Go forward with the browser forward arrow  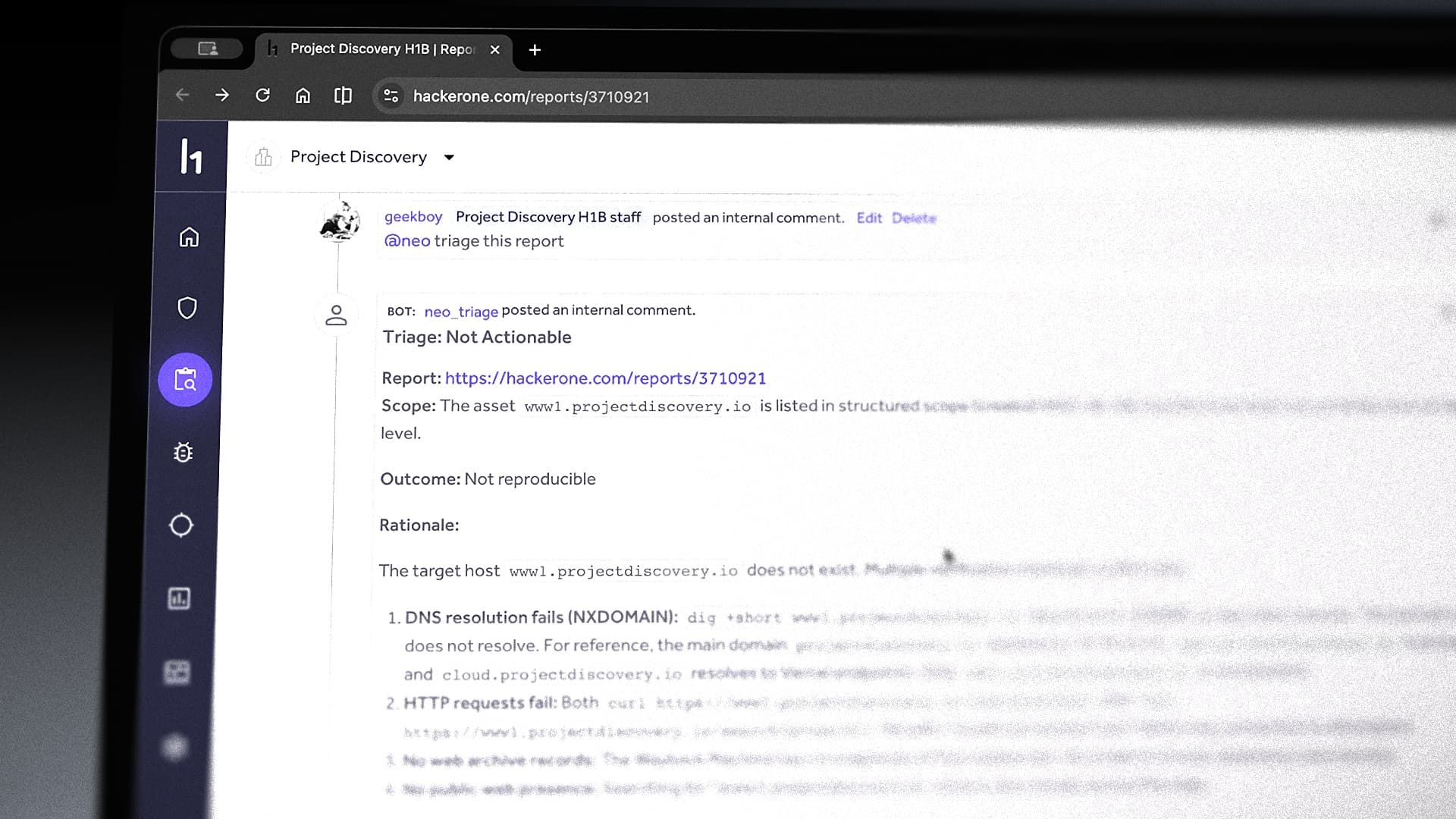pyautogui.click(x=222, y=95)
